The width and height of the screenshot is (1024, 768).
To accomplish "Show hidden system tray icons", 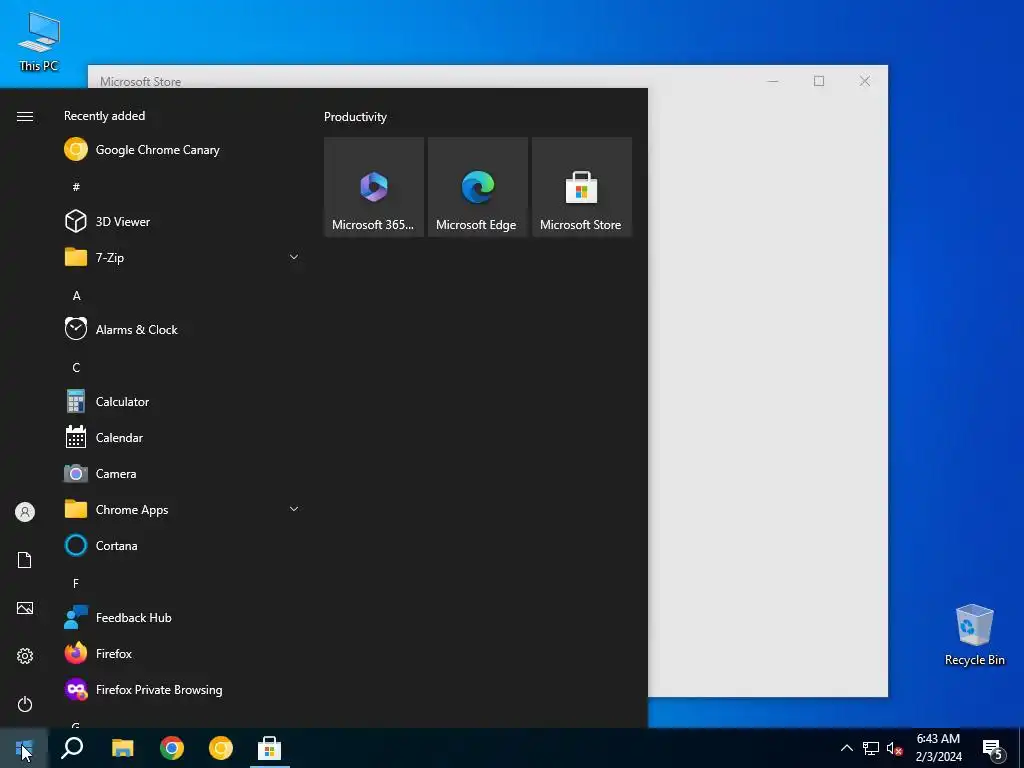I will click(x=846, y=748).
